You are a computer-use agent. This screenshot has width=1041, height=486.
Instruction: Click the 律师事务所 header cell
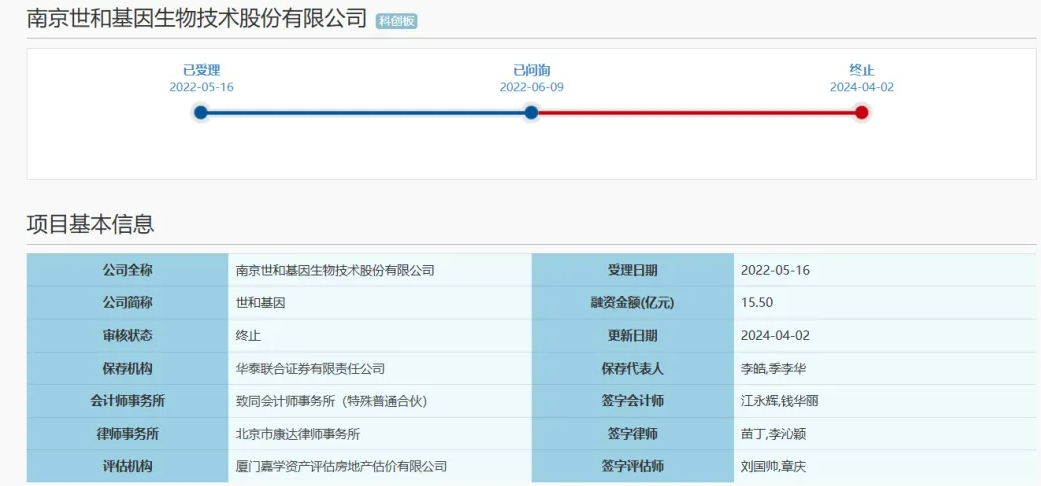point(127,434)
